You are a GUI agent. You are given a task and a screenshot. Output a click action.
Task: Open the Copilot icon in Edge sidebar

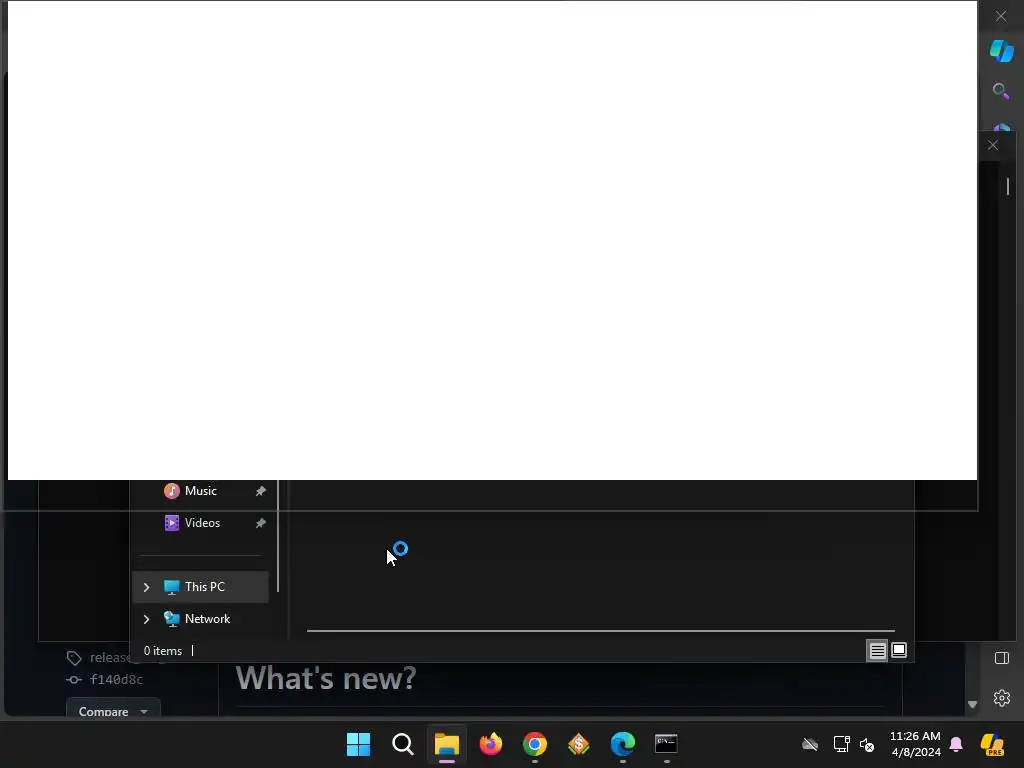pos(1001,51)
